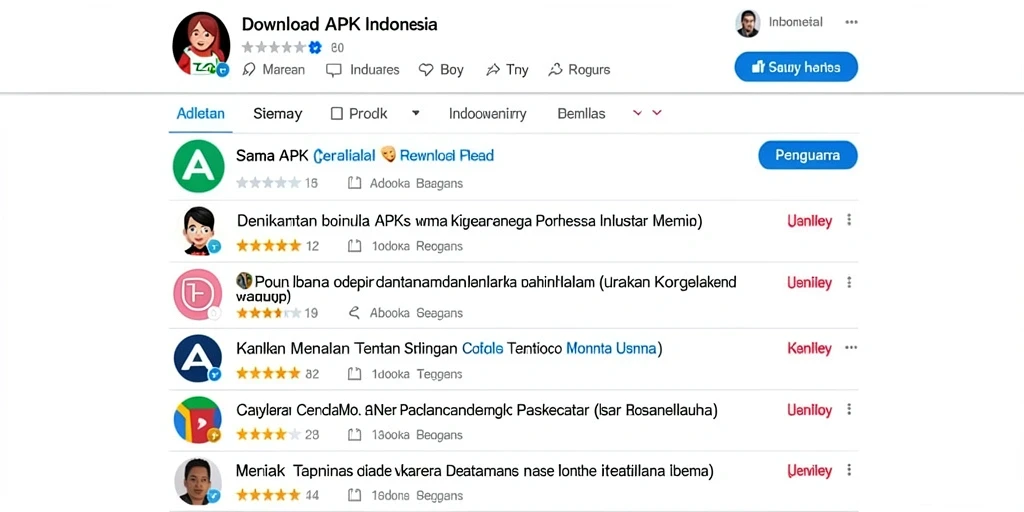Click the star rating showing 44
1024x512 pixels.
(x=268, y=496)
